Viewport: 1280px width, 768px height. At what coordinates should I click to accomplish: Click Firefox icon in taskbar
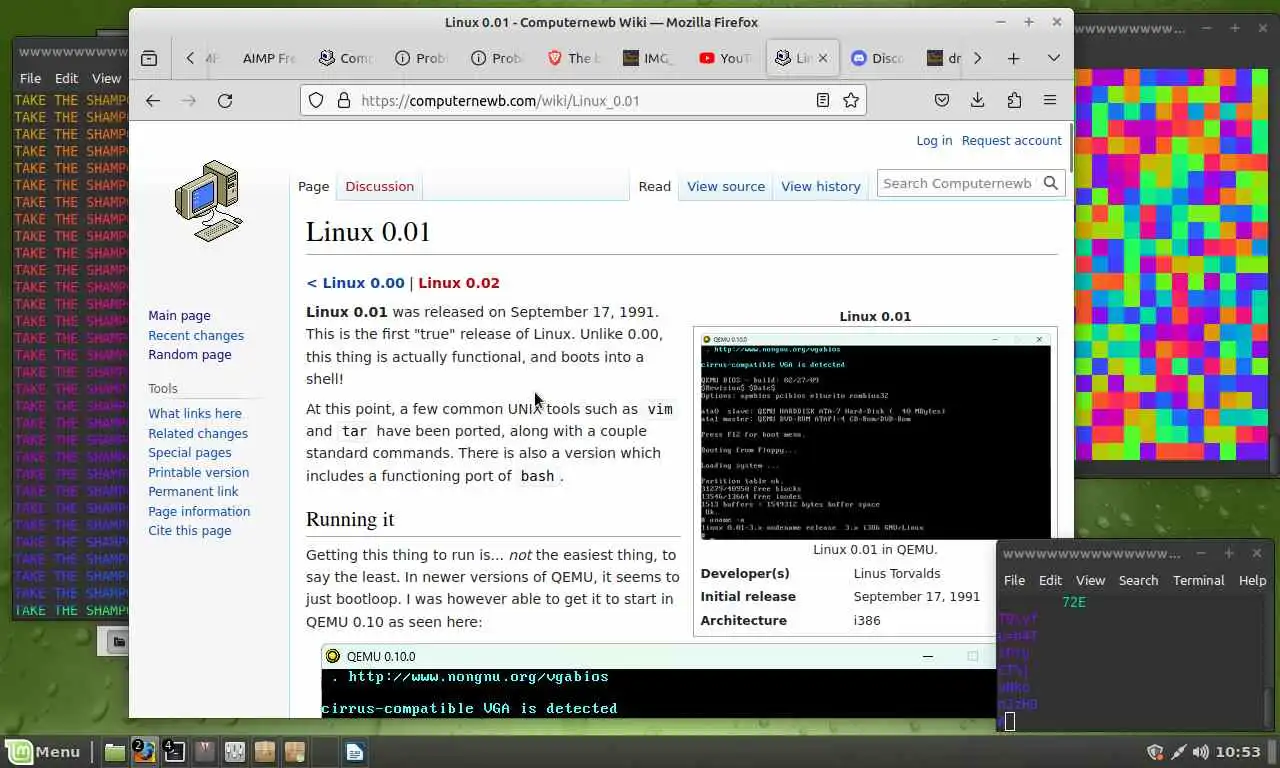[x=145, y=752]
